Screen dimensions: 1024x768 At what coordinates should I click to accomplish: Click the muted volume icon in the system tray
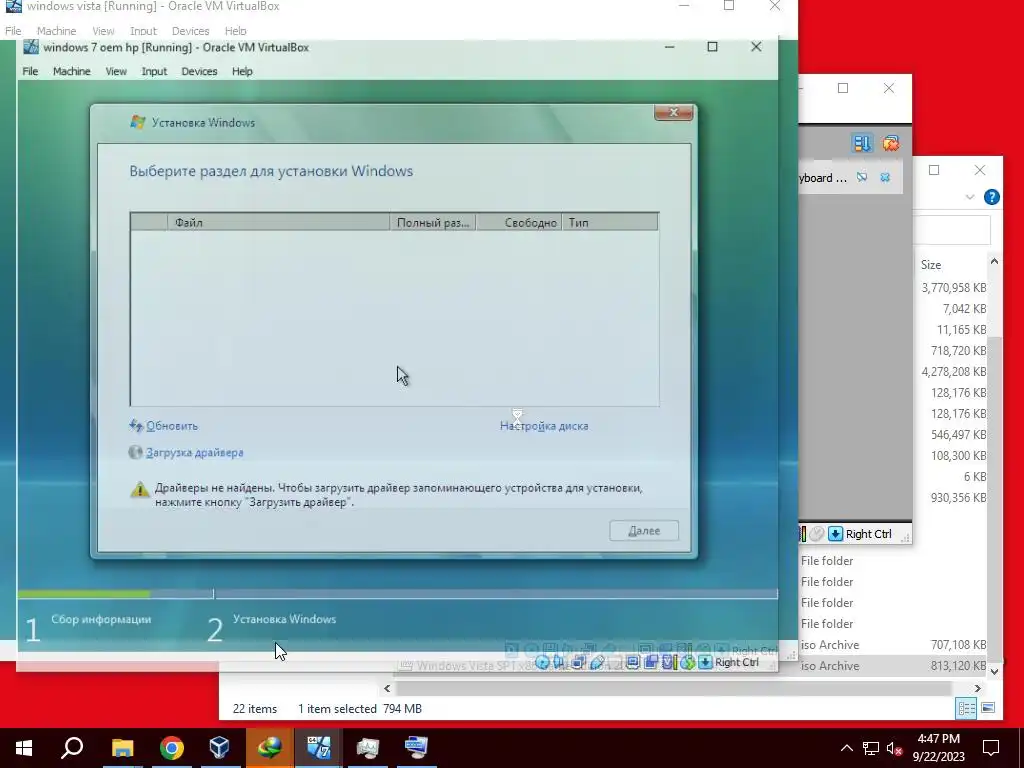point(895,748)
